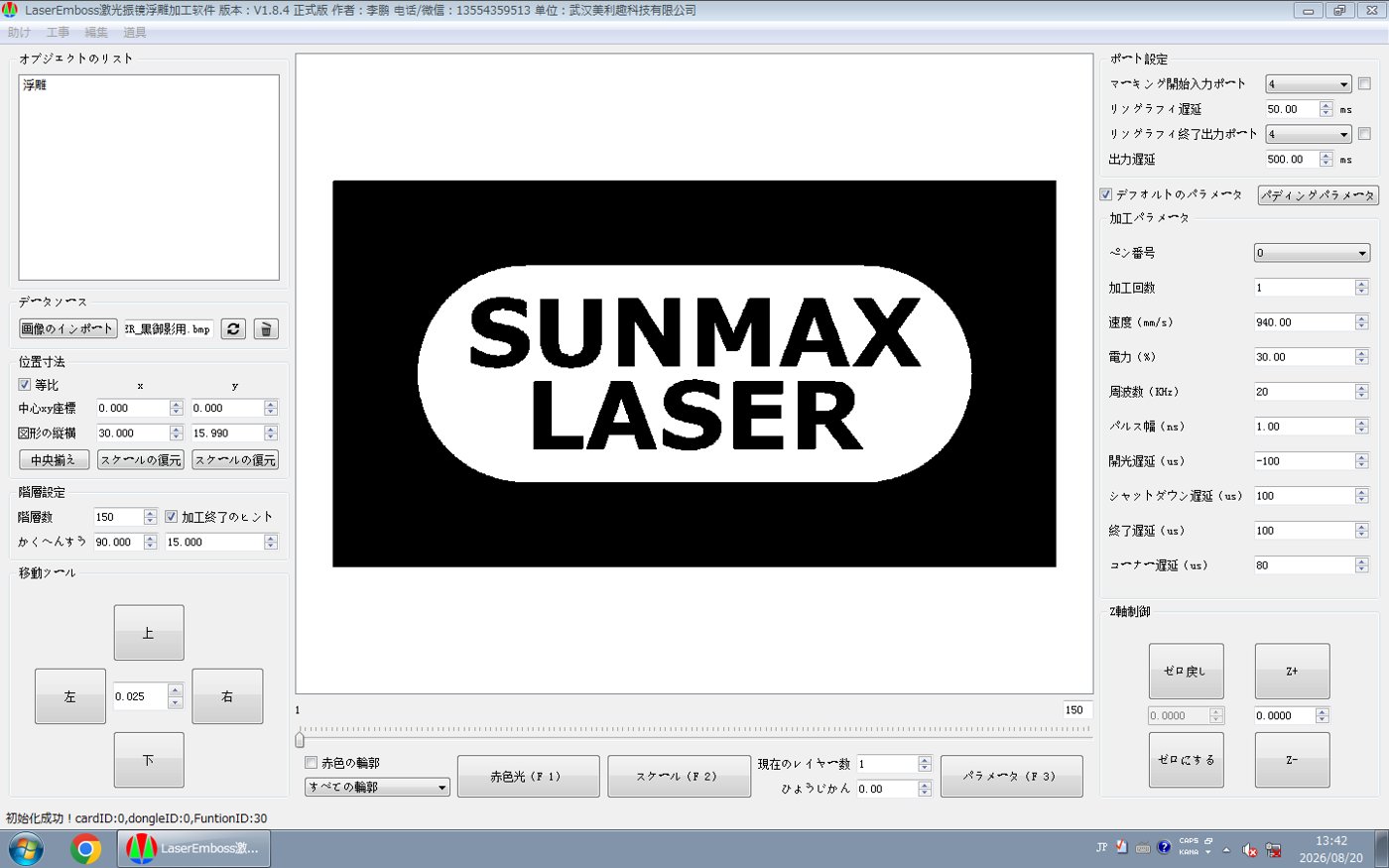Click the 加工回数 stepper arrows

click(1361, 288)
